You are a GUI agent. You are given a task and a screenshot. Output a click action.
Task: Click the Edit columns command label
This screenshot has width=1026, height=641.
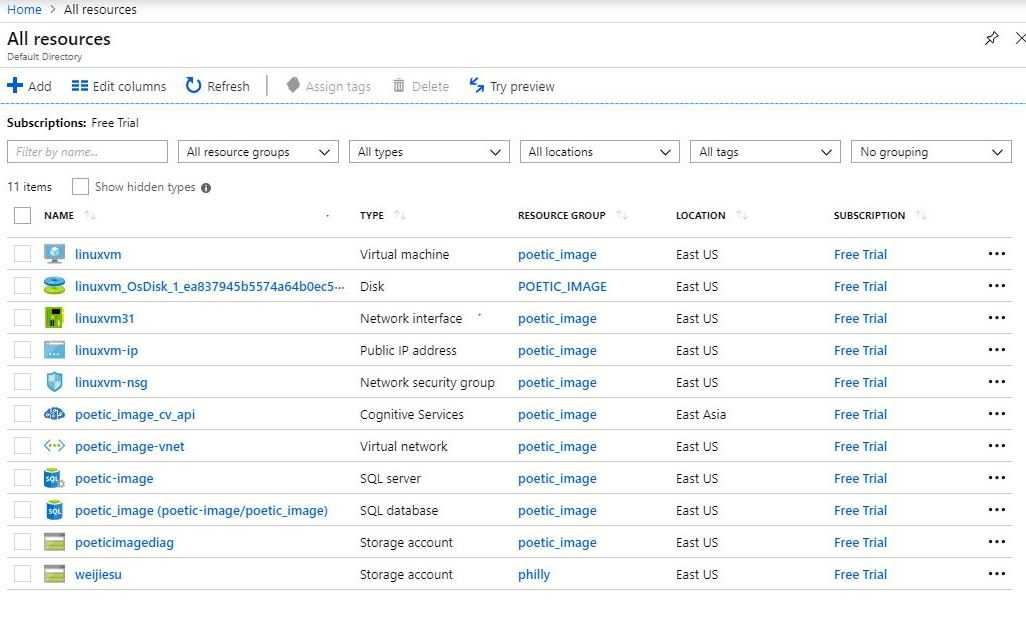tap(130, 86)
